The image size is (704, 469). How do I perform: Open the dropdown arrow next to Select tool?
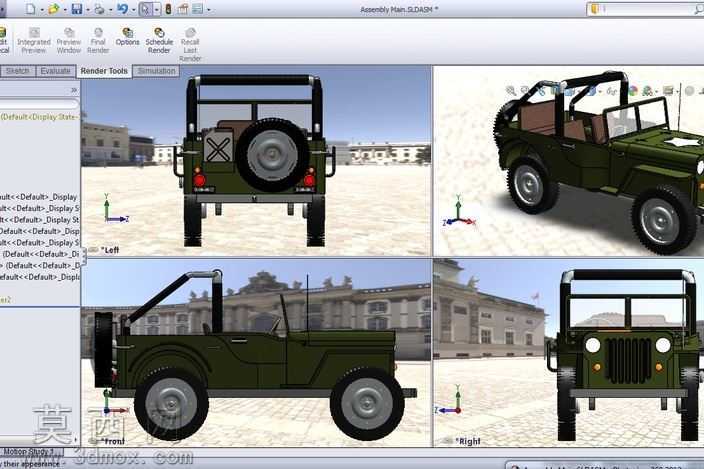(157, 9)
